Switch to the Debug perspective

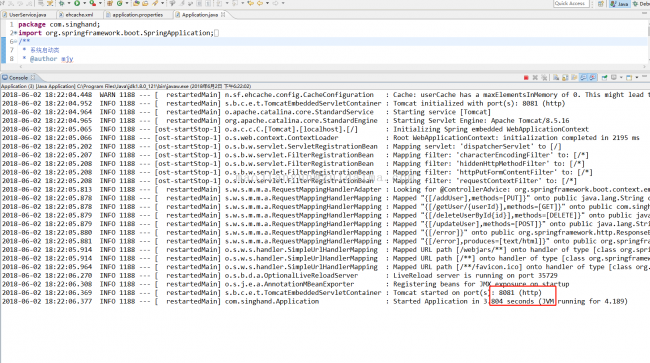pos(641,3)
